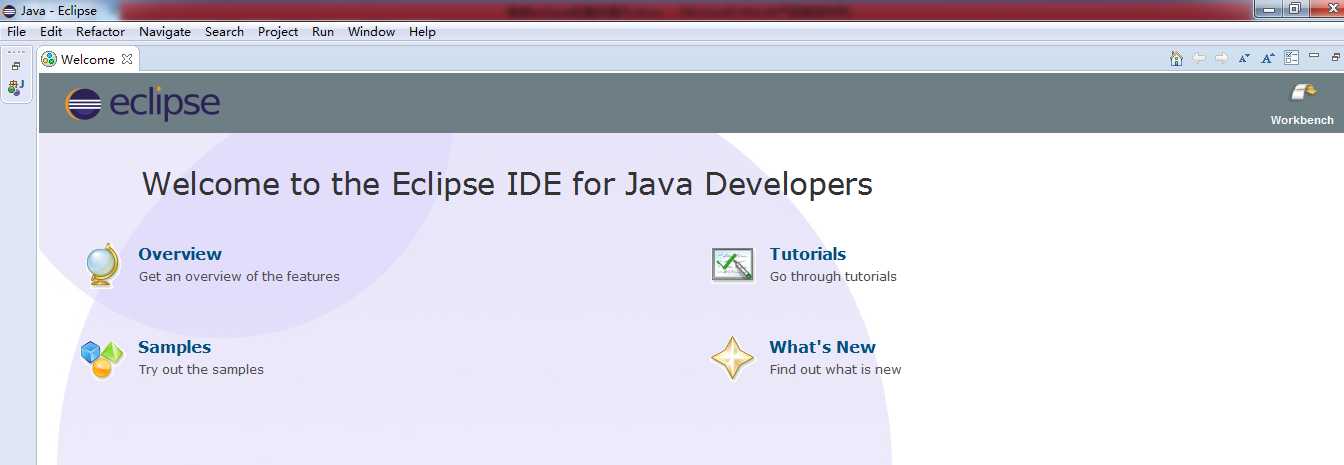Follow the Samples link
The width and height of the screenshot is (1344, 465).
click(175, 347)
